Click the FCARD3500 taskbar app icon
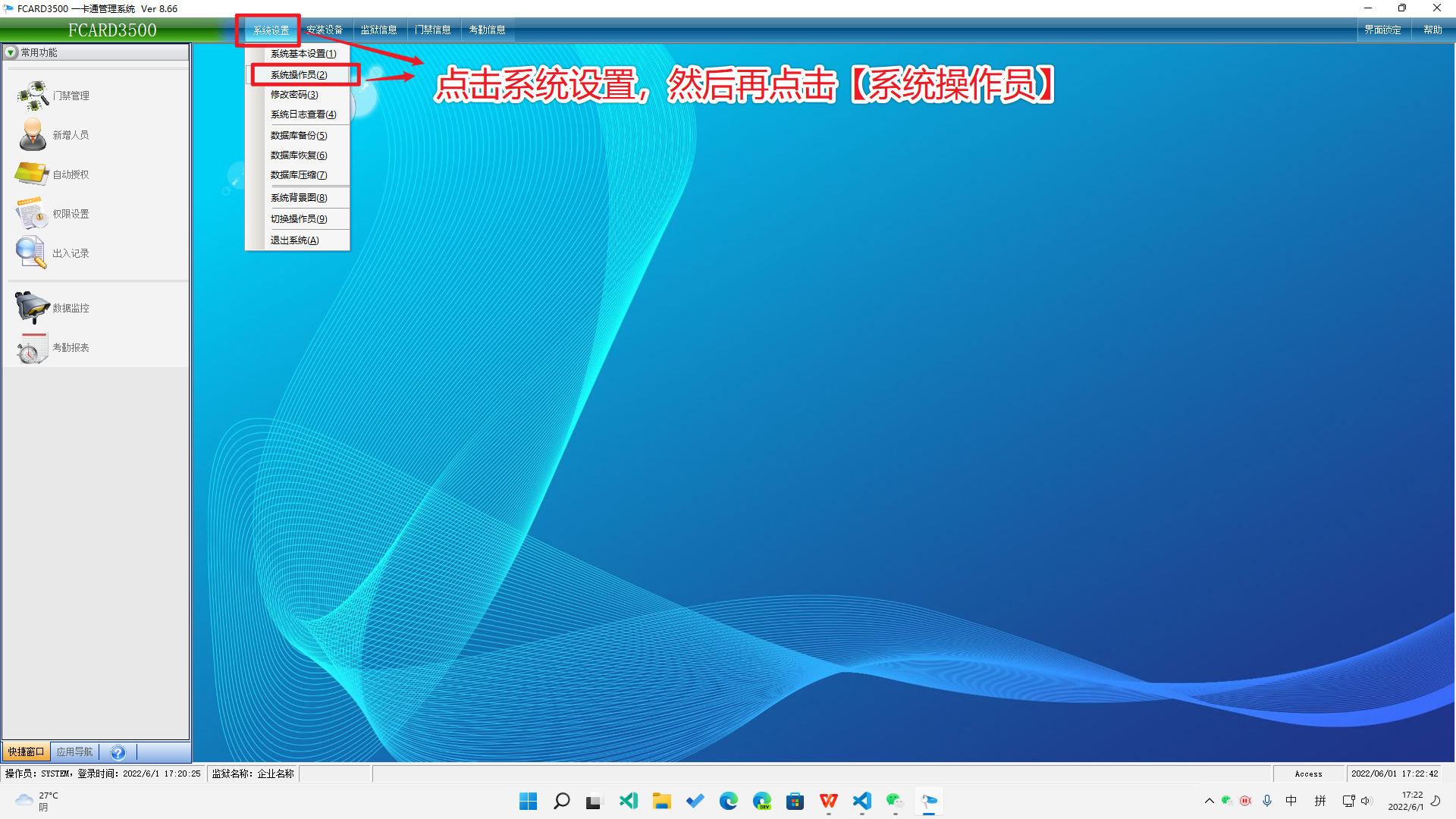The image size is (1456, 819). (x=929, y=801)
